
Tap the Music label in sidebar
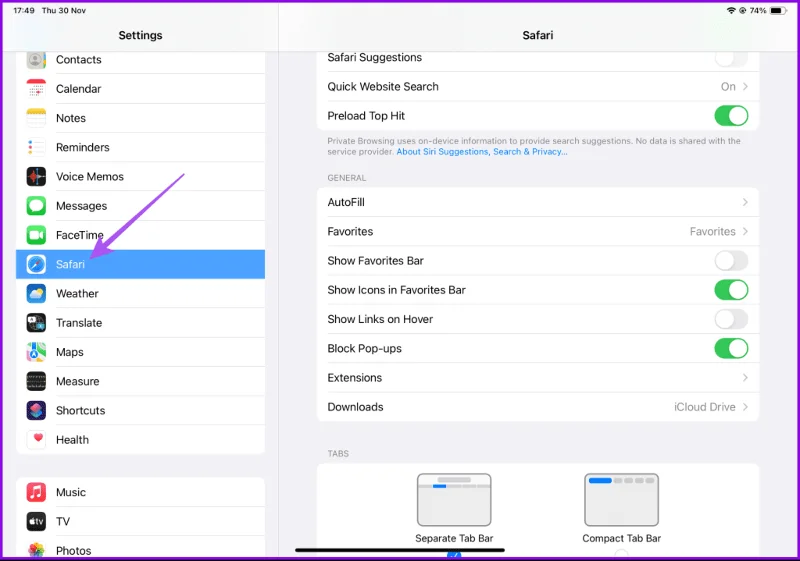tap(71, 492)
